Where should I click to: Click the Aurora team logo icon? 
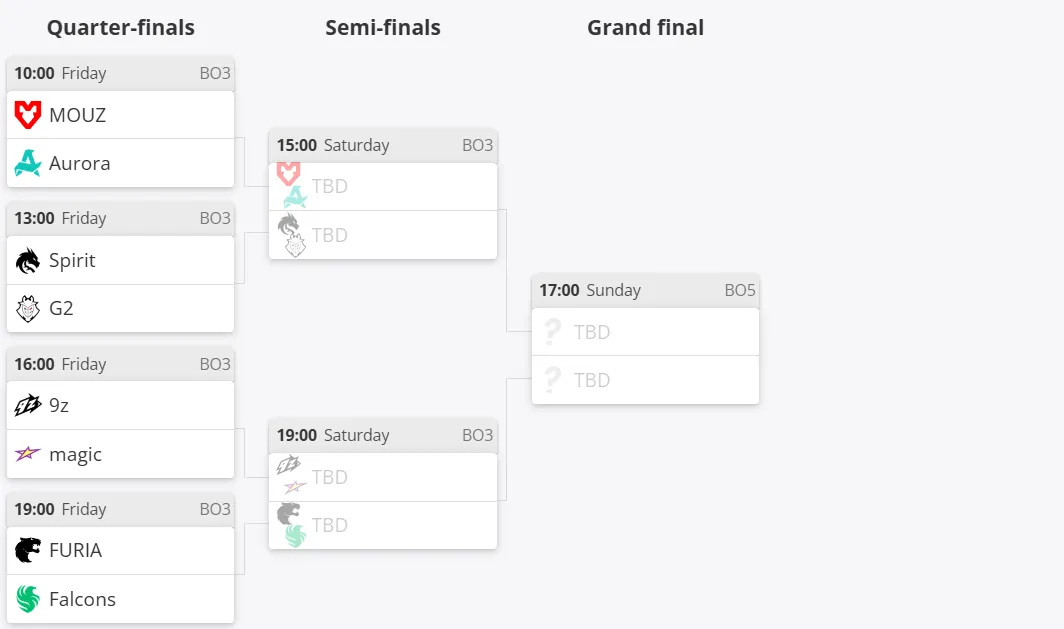pos(28,163)
